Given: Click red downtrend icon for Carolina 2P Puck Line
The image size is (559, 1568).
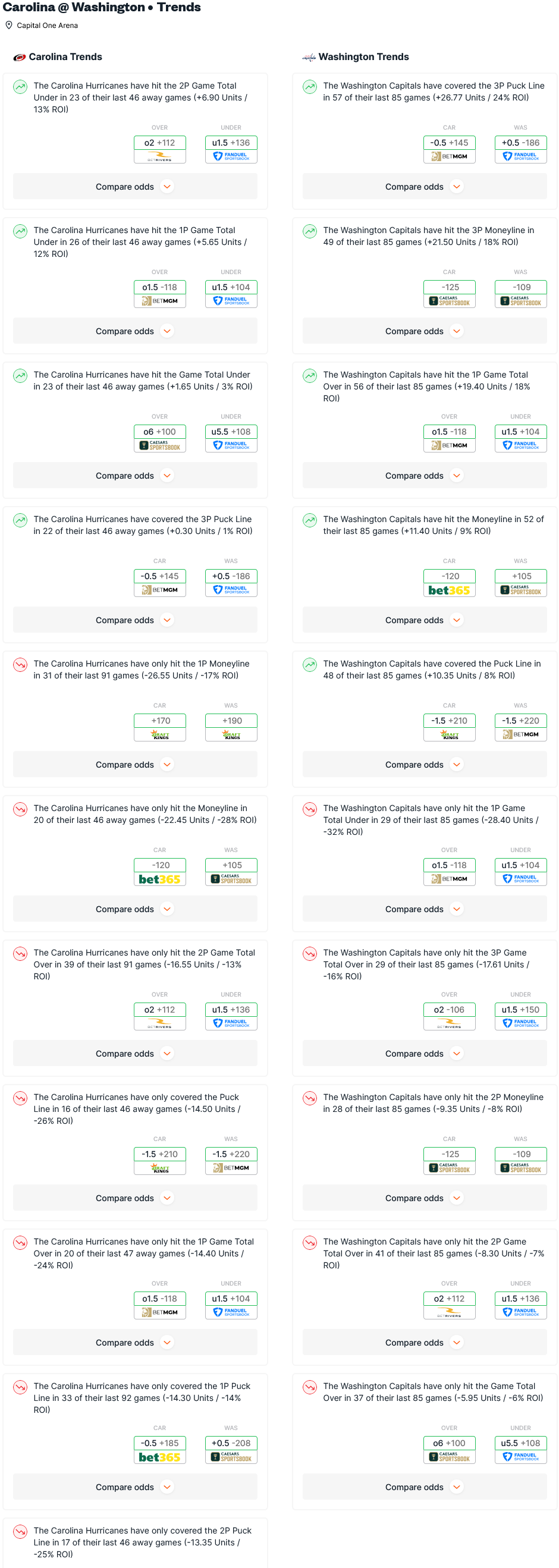Looking at the screenshot, I should 20,1531.
